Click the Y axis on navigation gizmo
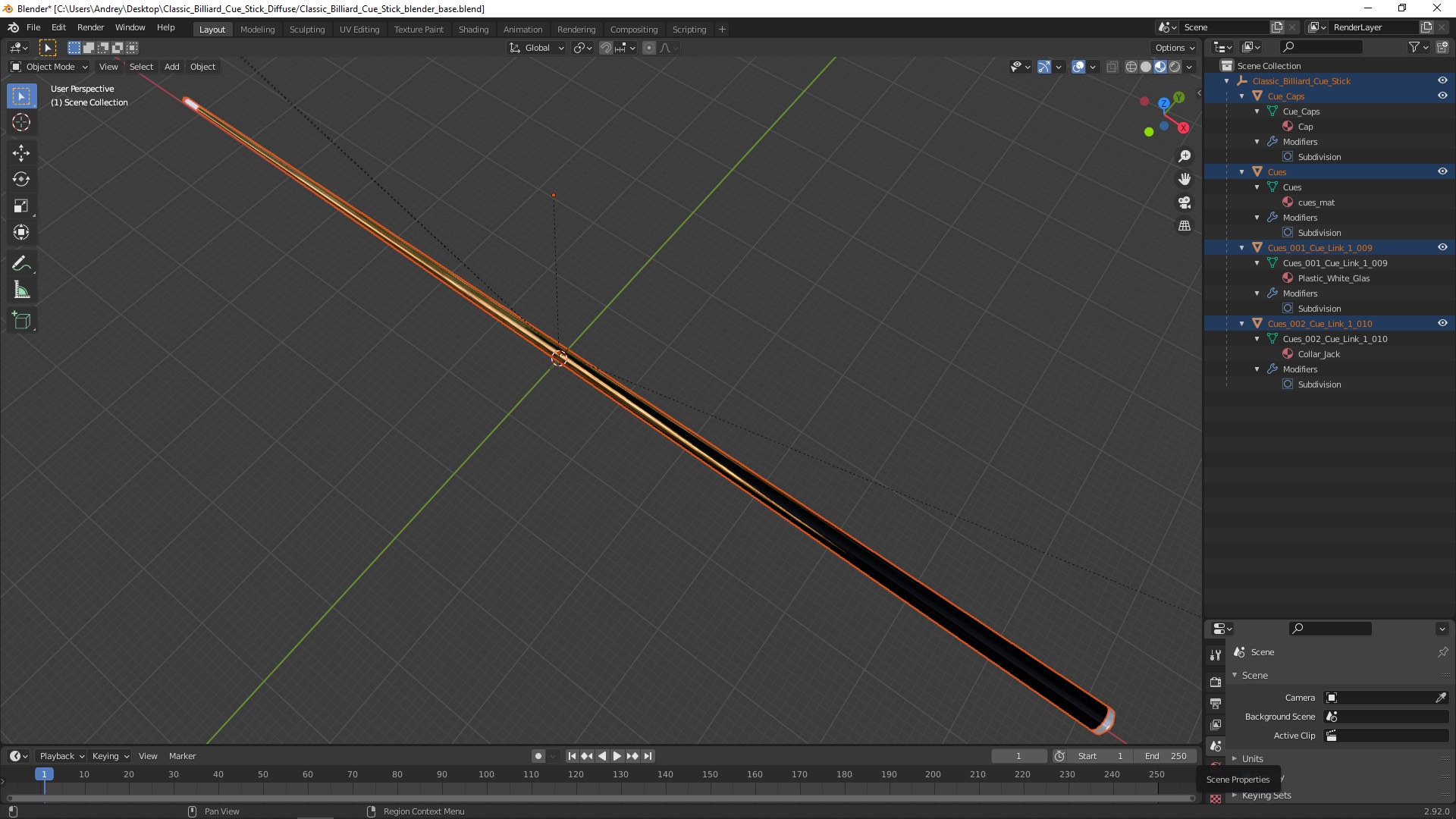 coord(1178,98)
